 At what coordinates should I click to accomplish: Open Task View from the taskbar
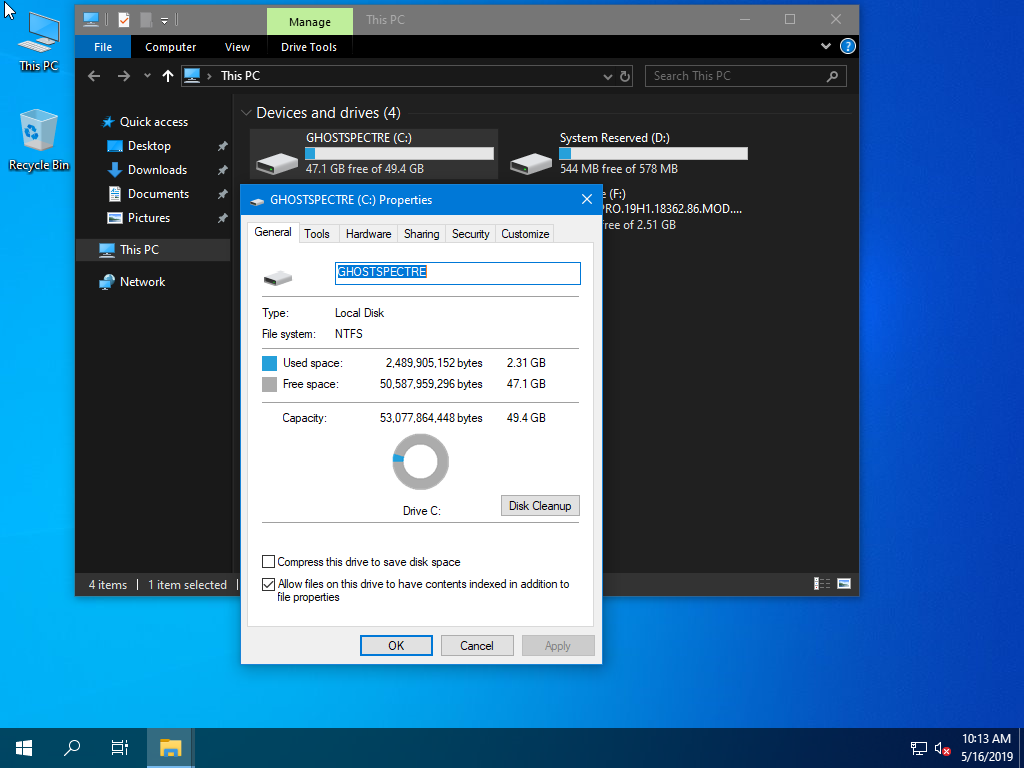120,748
